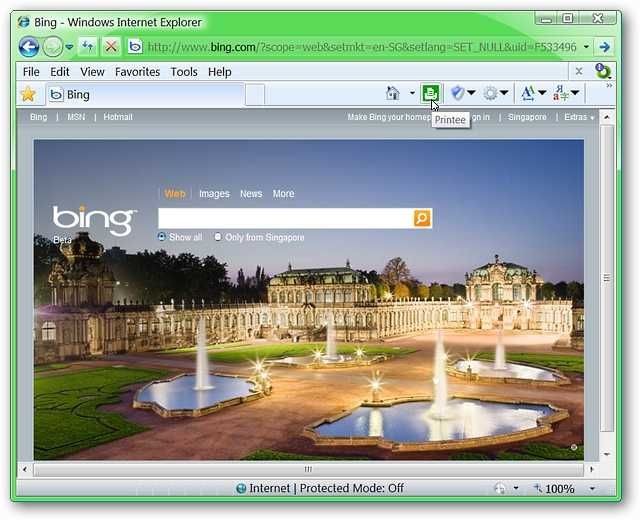Click the browser Back button

tap(29, 47)
